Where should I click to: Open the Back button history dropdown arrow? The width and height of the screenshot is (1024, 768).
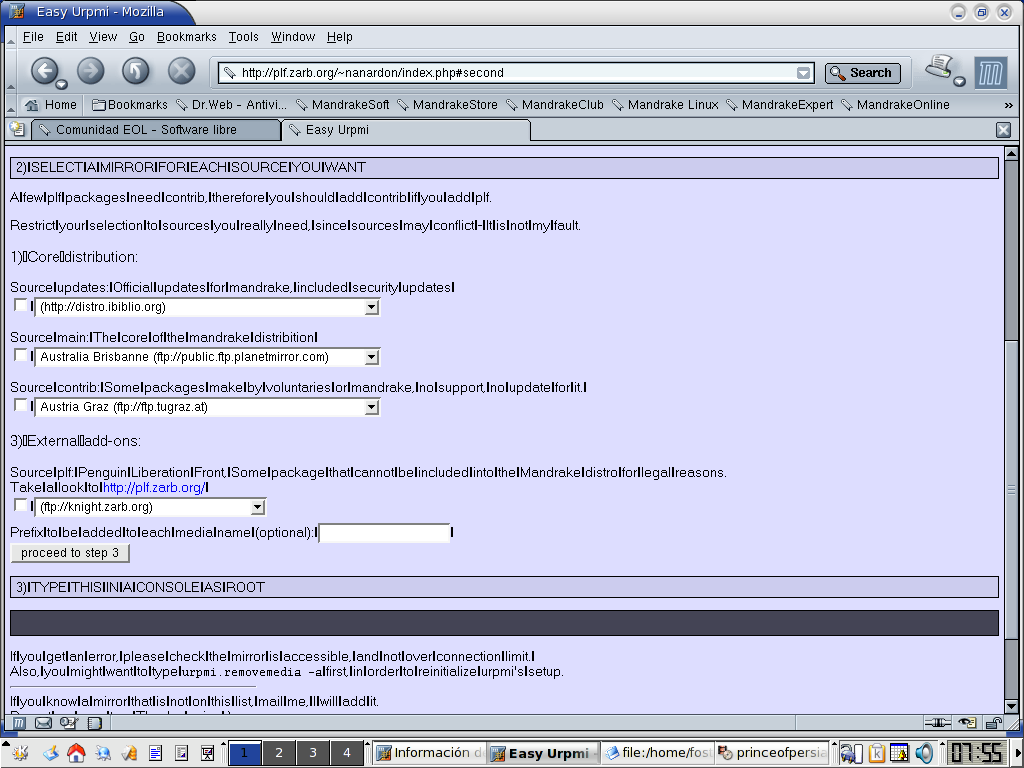pyautogui.click(x=61, y=84)
